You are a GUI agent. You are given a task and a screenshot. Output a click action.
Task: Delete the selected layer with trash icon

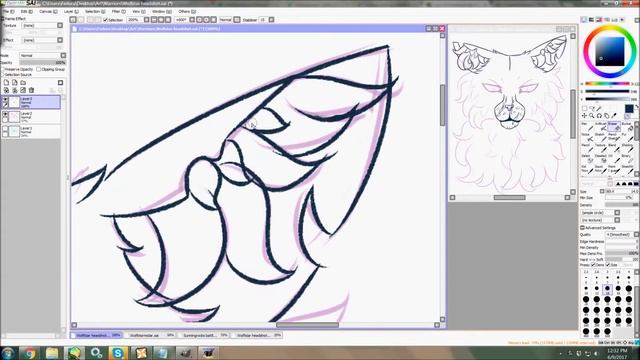31,90
